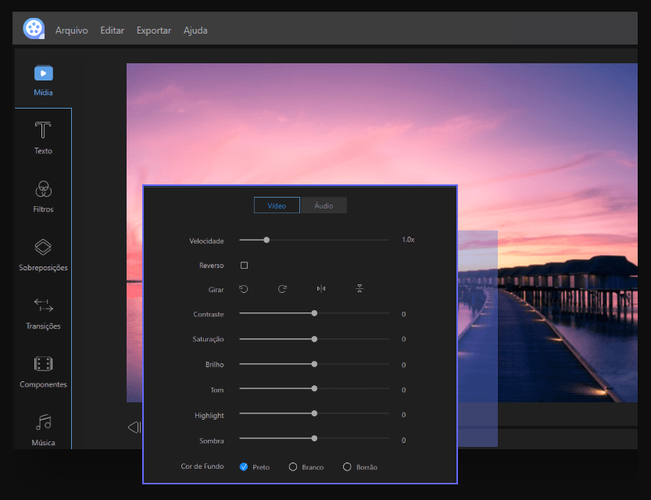Open the Editar menu

tap(112, 30)
